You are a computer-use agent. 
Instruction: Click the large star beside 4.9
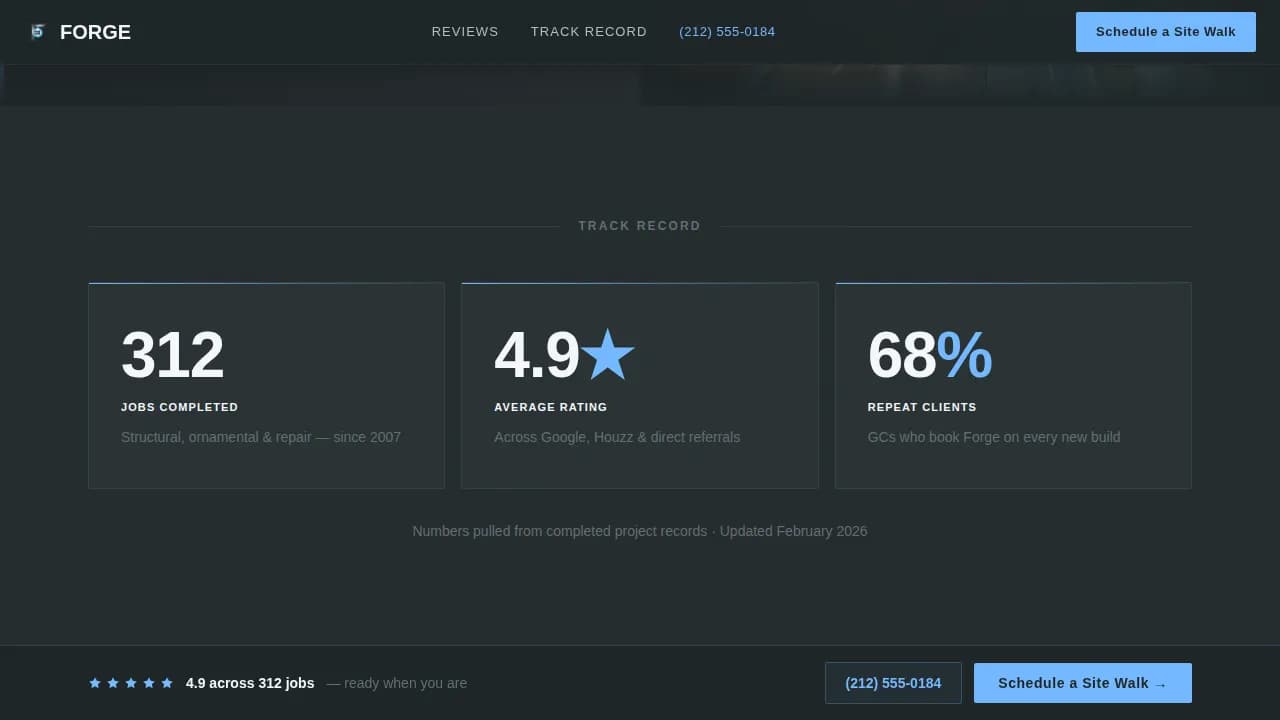tap(608, 355)
